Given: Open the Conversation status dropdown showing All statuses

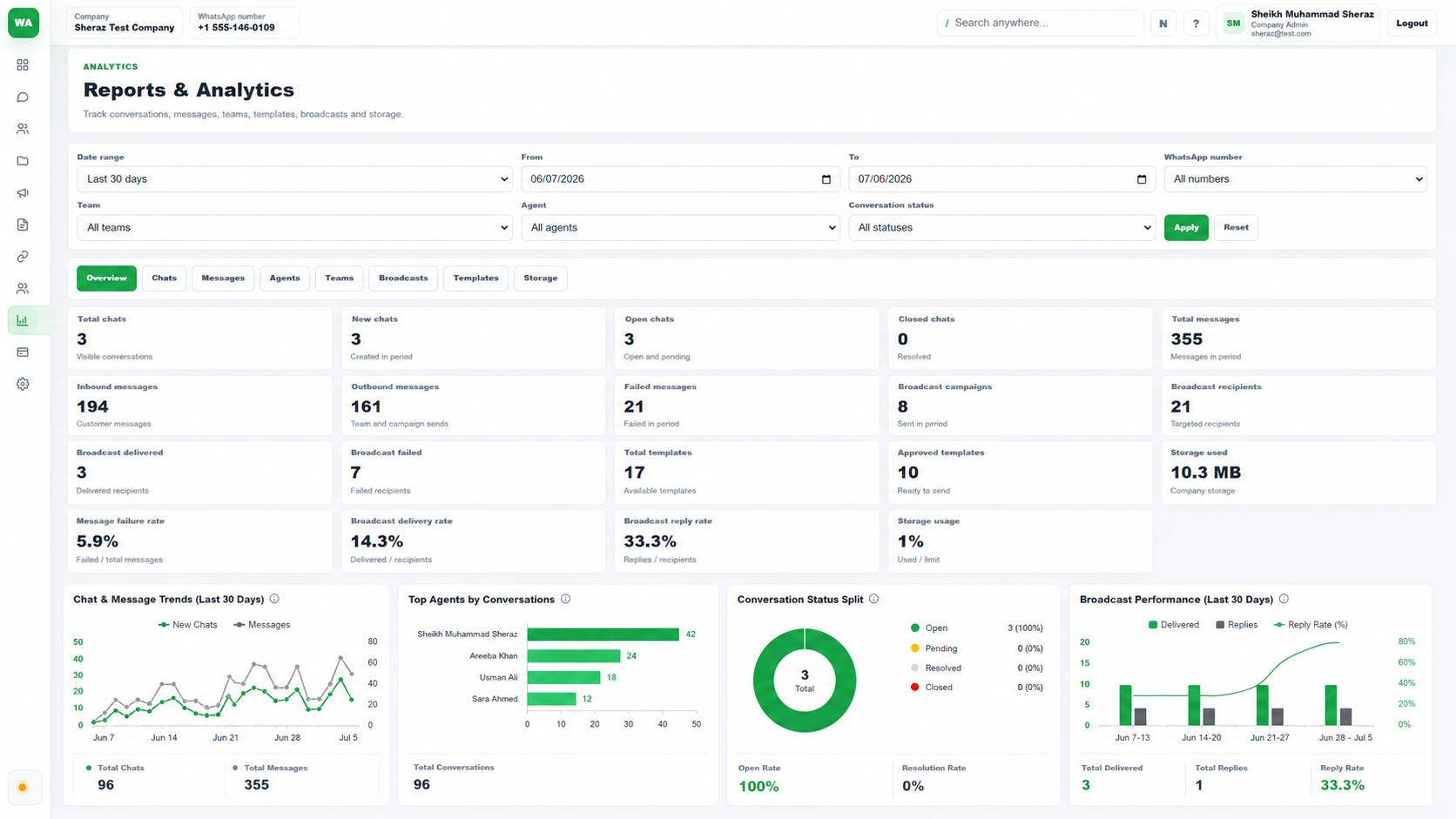Looking at the screenshot, I should pyautogui.click(x=1001, y=227).
